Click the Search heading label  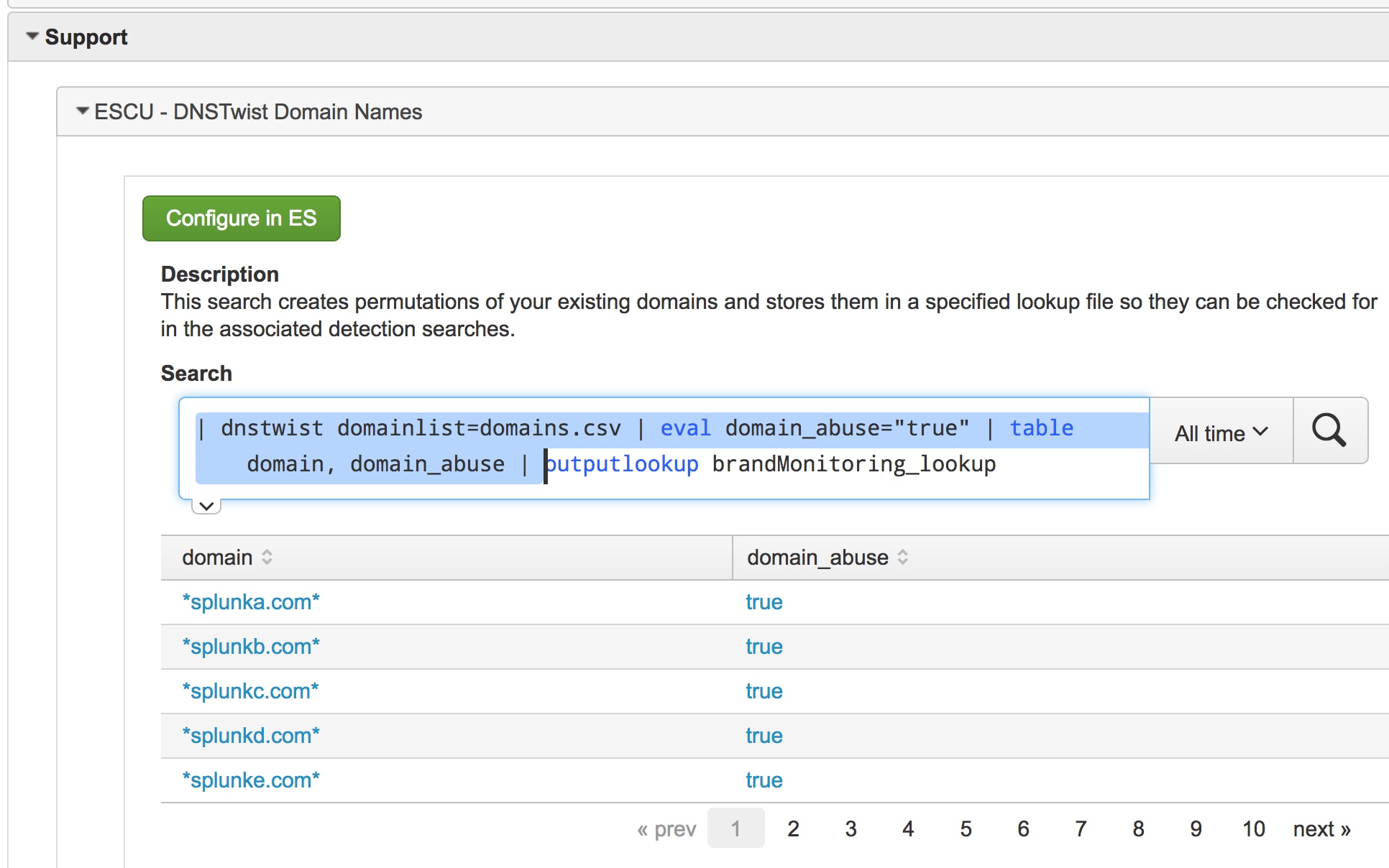pos(196,373)
